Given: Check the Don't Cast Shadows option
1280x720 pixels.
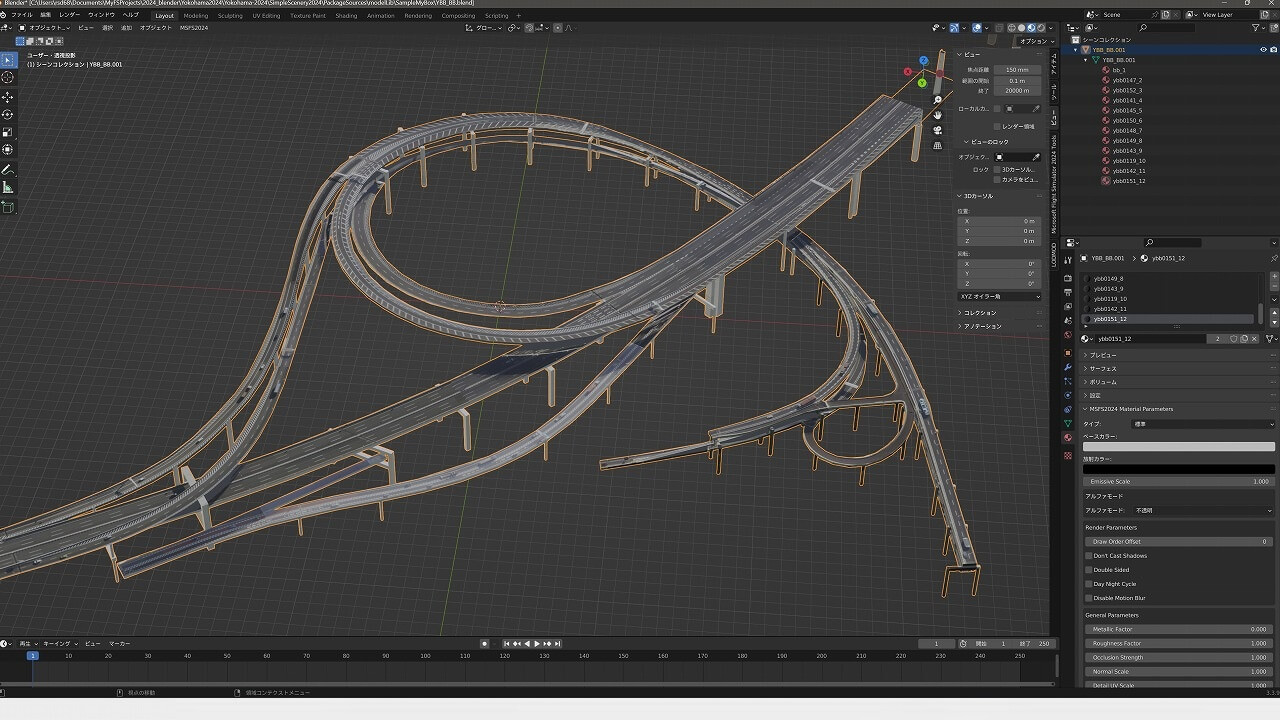Looking at the screenshot, I should coord(1089,556).
